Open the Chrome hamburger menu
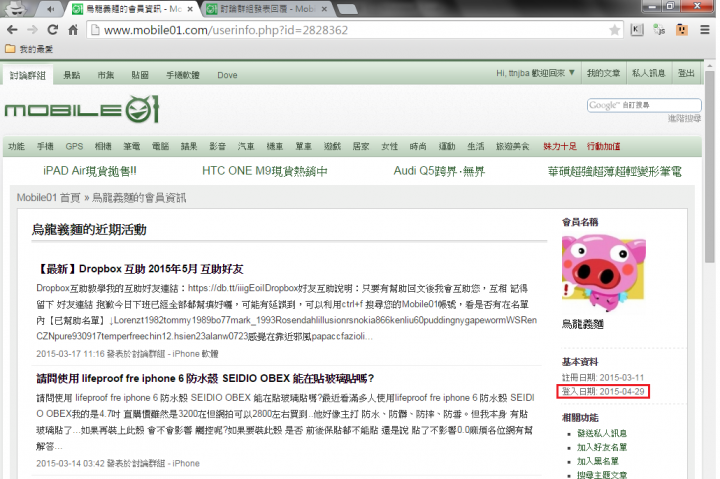The height and width of the screenshot is (479, 720). 705,30
